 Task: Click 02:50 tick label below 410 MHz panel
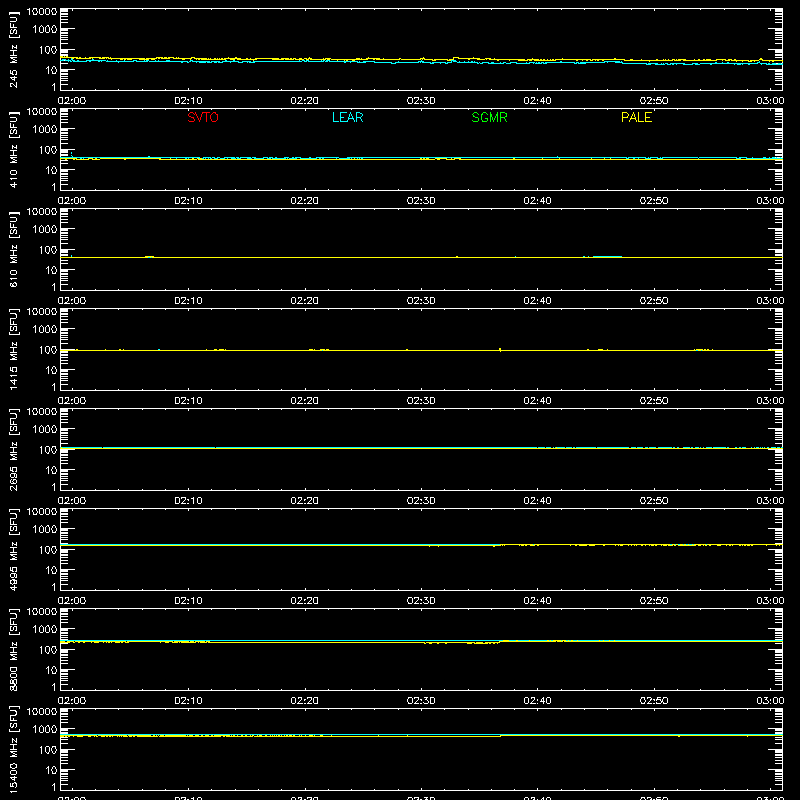click(x=654, y=201)
